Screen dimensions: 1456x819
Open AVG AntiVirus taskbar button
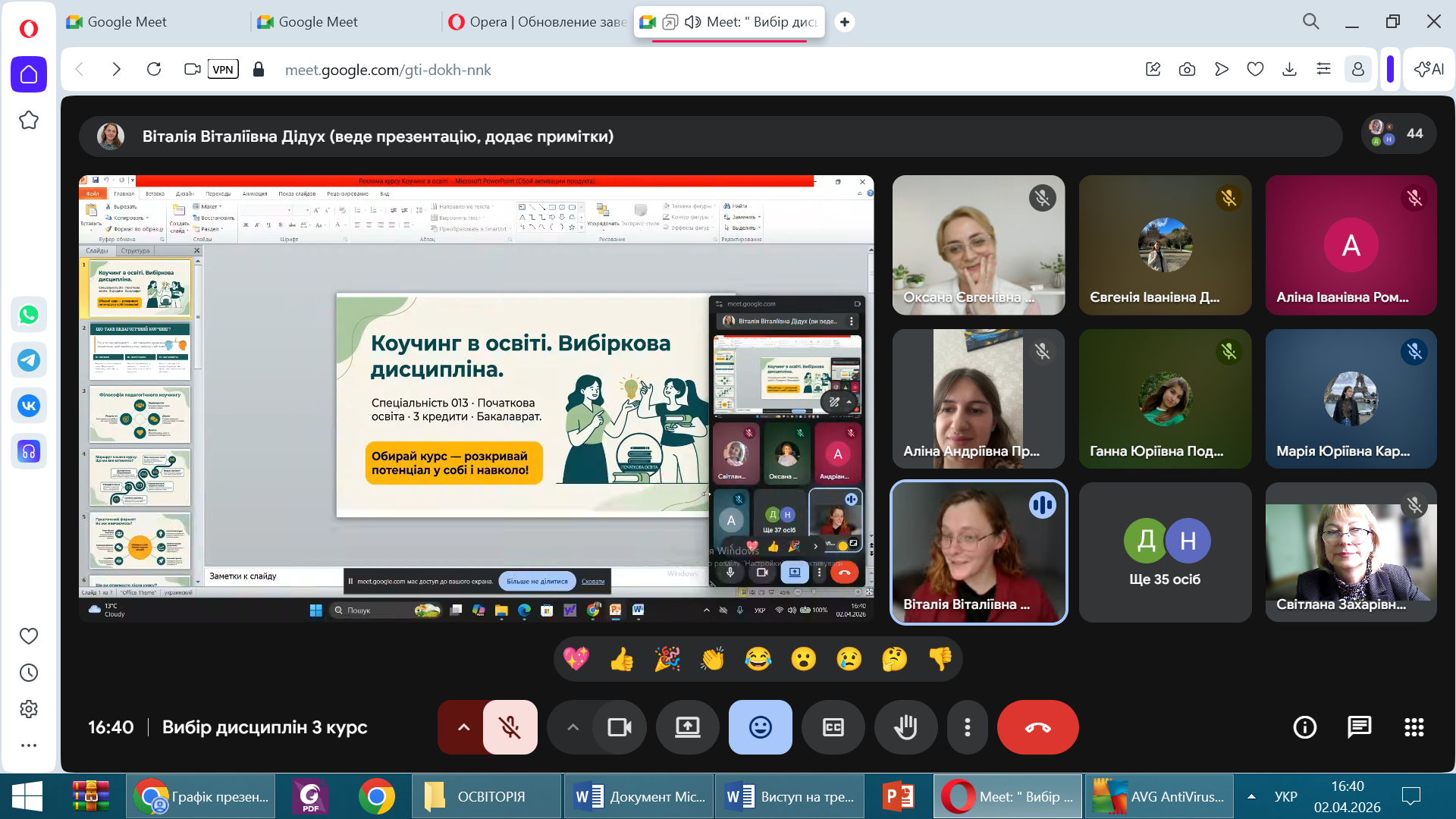tap(1159, 797)
